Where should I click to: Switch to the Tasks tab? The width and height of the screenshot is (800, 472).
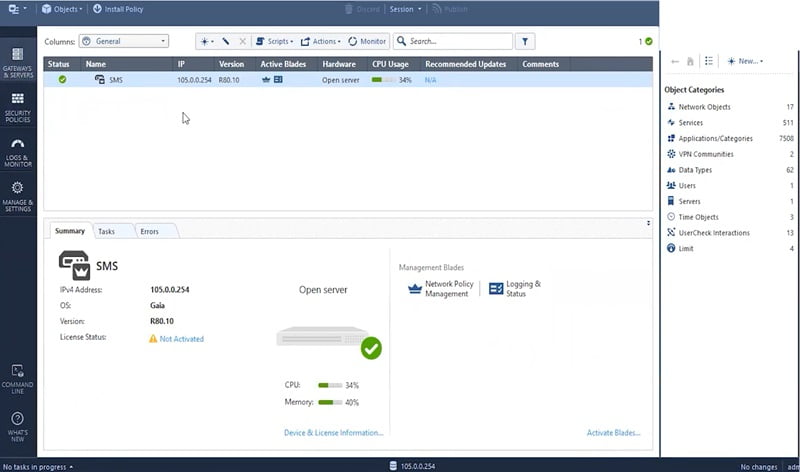[107, 231]
